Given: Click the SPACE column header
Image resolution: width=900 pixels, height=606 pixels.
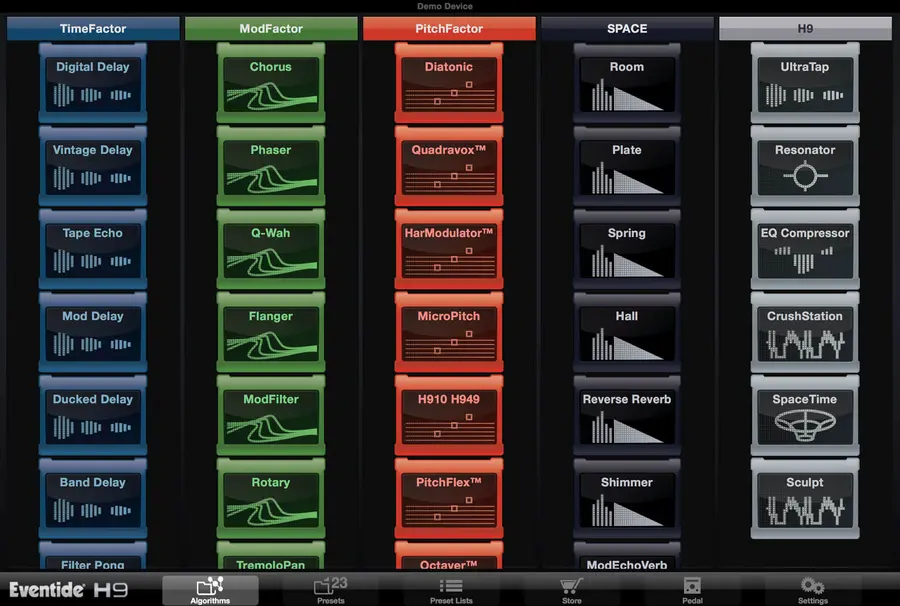Looking at the screenshot, I should (627, 29).
